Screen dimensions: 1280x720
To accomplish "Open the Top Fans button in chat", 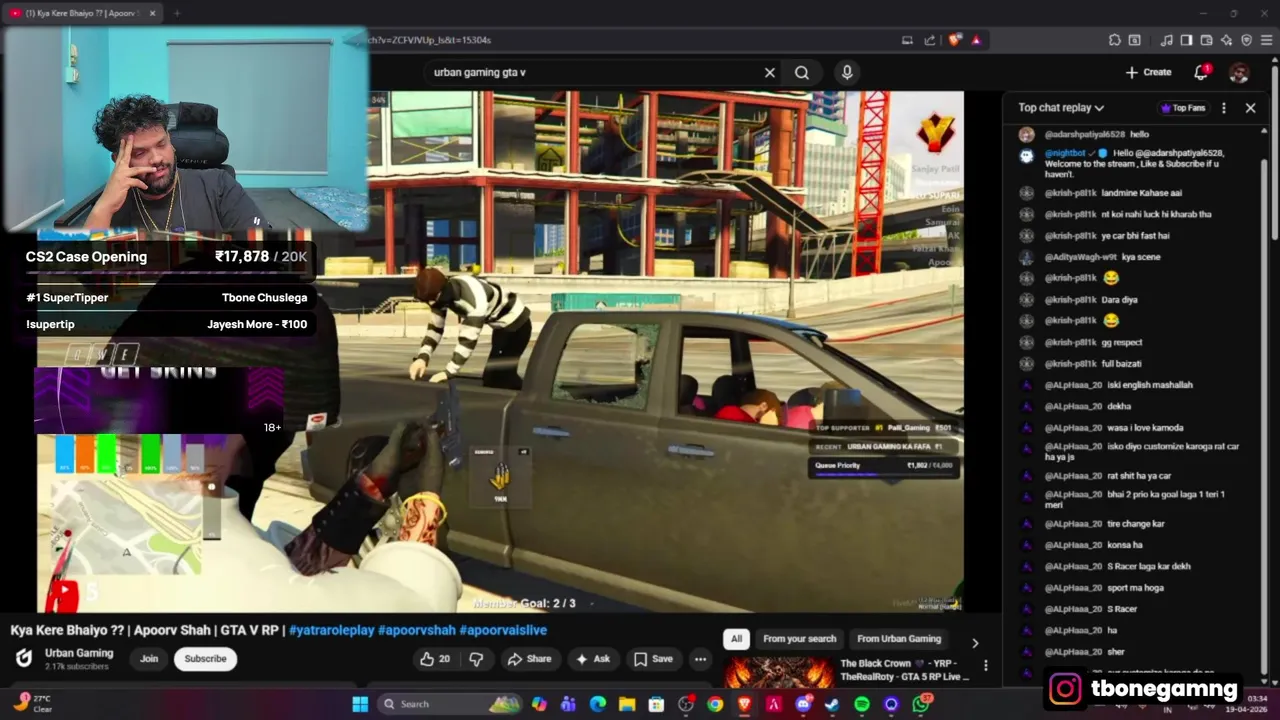I will [x=1183, y=108].
